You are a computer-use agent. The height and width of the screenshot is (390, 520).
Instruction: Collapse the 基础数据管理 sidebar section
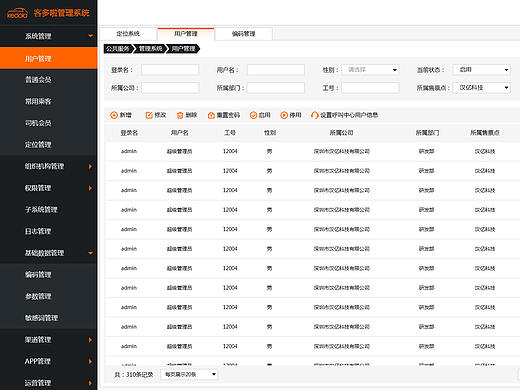click(x=90, y=253)
